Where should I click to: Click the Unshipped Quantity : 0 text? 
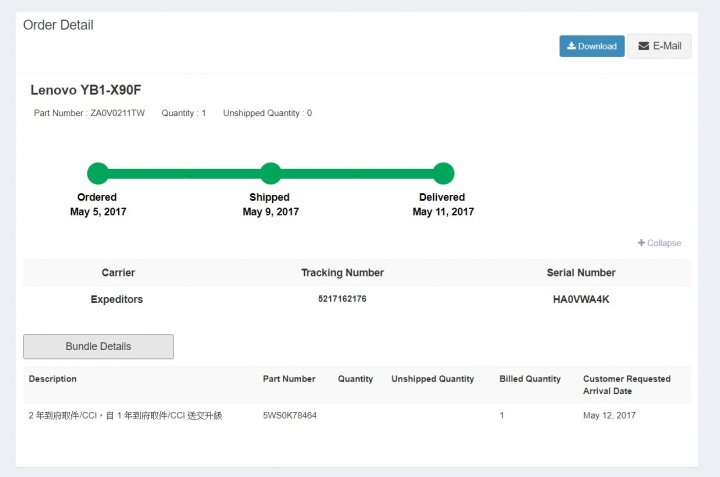click(267, 113)
